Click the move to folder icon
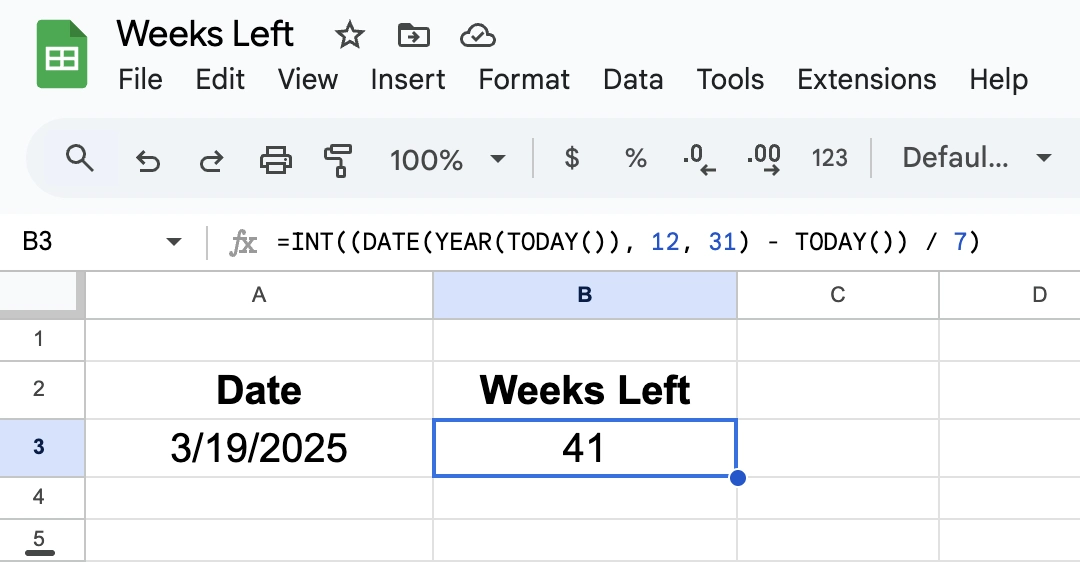 [413, 36]
